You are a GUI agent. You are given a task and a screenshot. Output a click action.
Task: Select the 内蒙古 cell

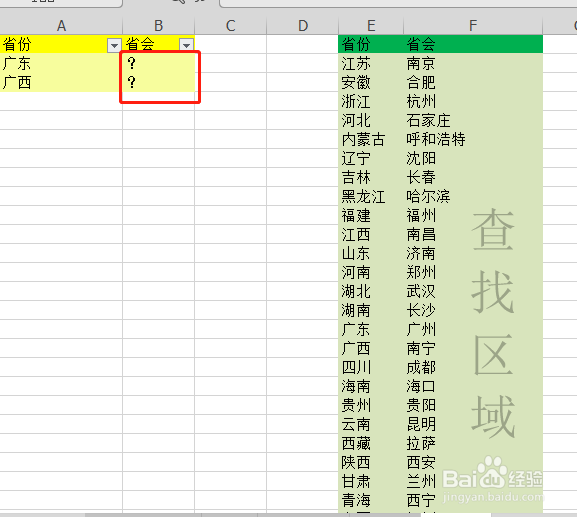pos(371,139)
